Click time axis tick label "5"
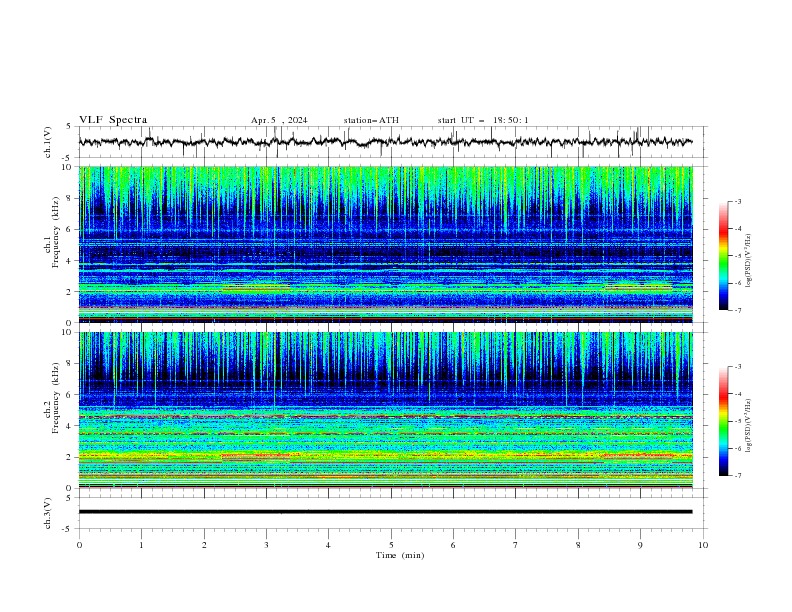The width and height of the screenshot is (792, 612). (x=391, y=545)
